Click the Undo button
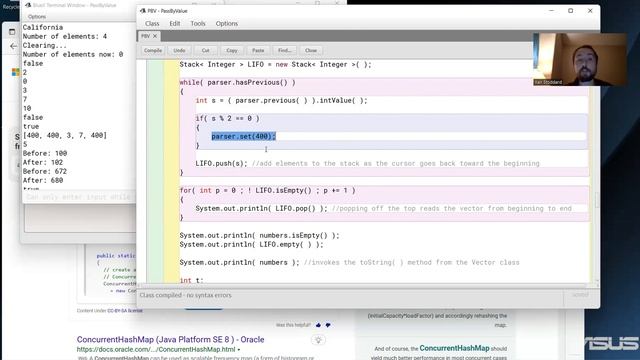Screen dimensions: 640x360 point(179,50)
